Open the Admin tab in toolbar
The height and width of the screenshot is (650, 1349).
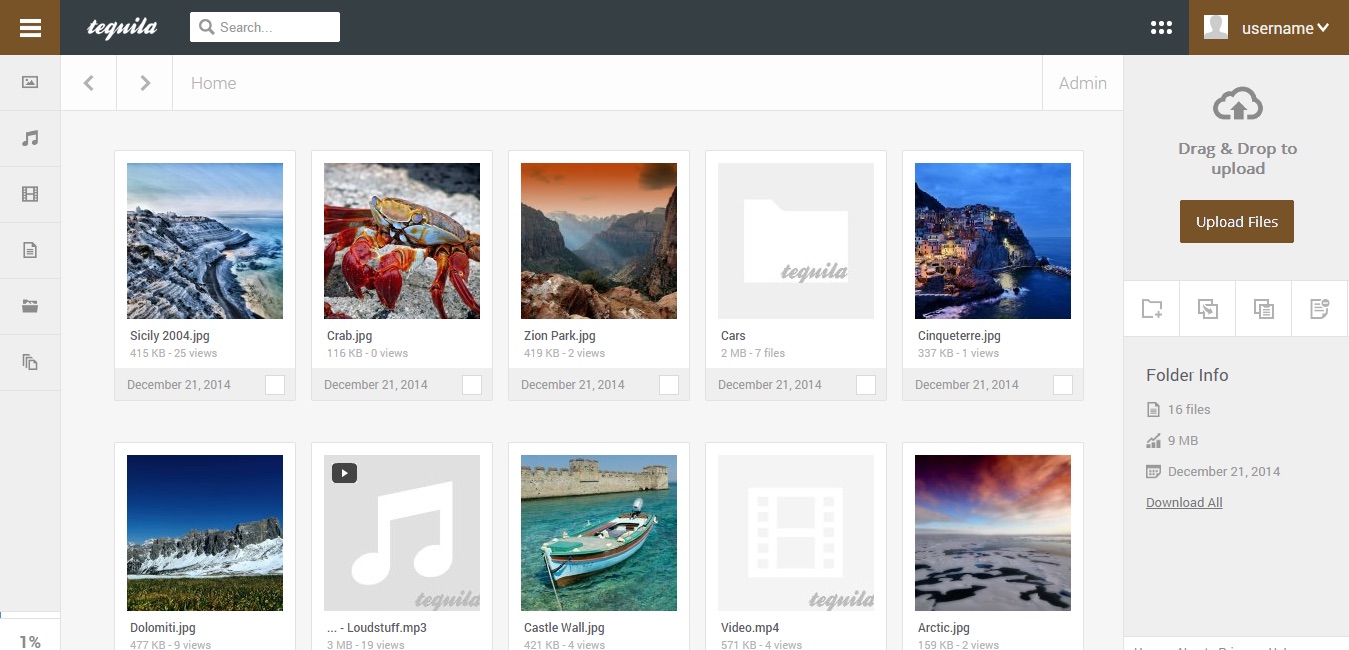click(1082, 83)
